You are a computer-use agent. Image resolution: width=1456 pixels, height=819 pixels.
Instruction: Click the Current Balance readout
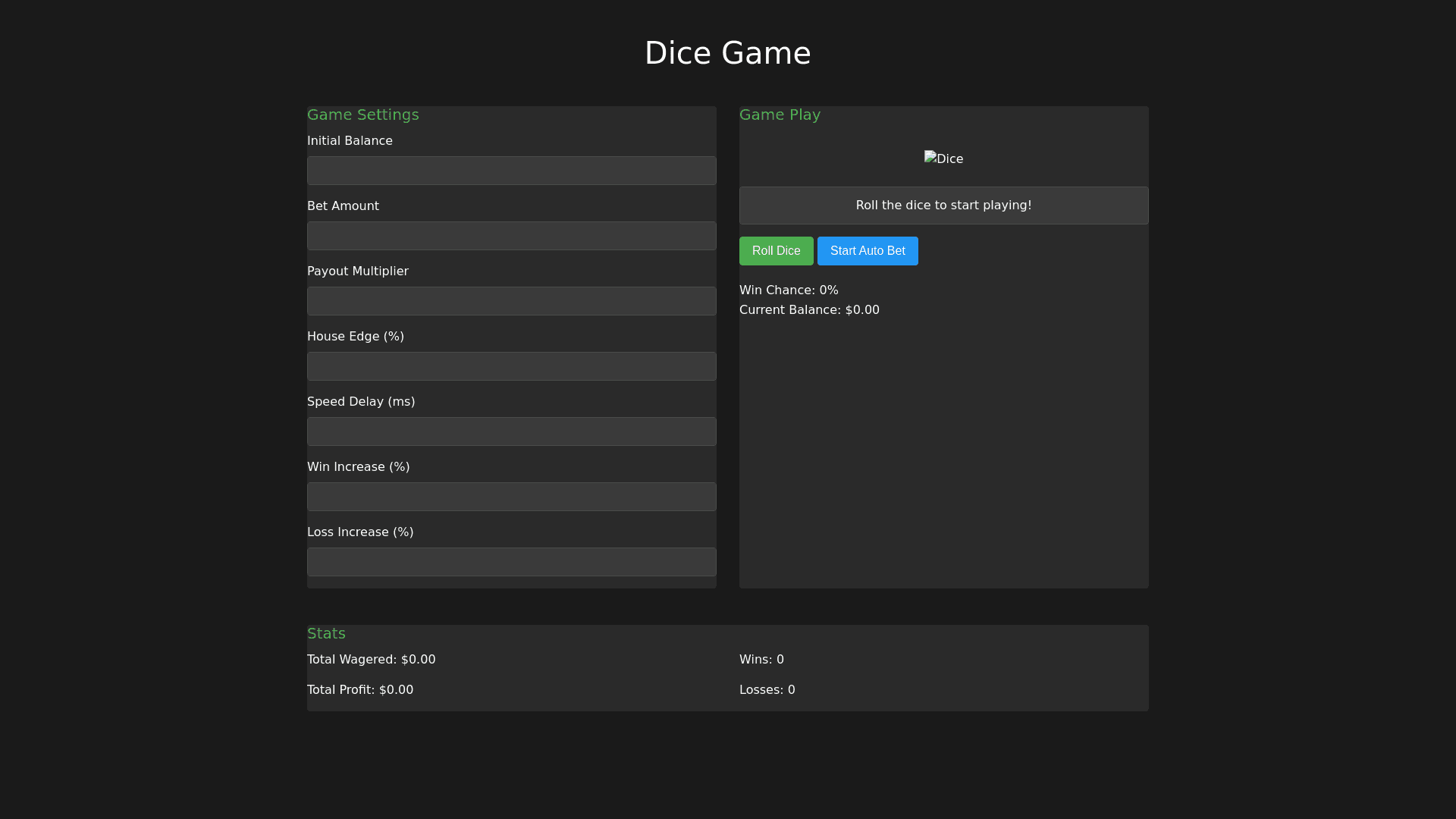[x=809, y=310]
